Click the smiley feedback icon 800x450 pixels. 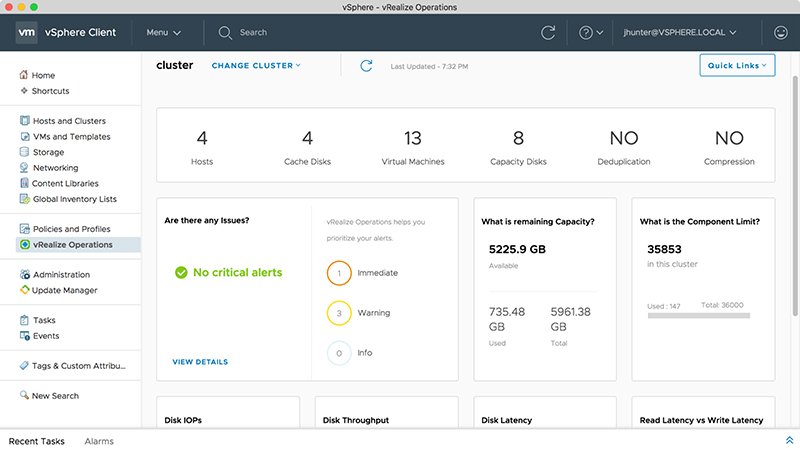click(x=781, y=32)
